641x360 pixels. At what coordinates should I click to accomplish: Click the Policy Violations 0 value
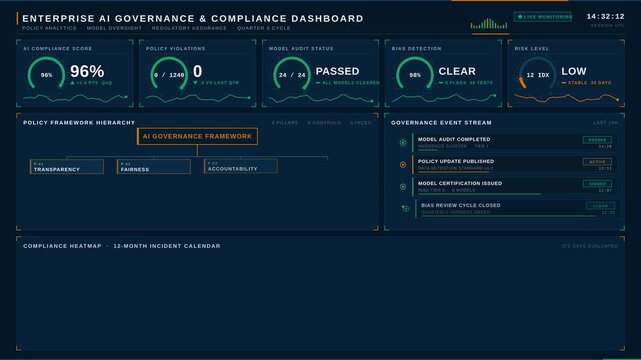point(197,72)
